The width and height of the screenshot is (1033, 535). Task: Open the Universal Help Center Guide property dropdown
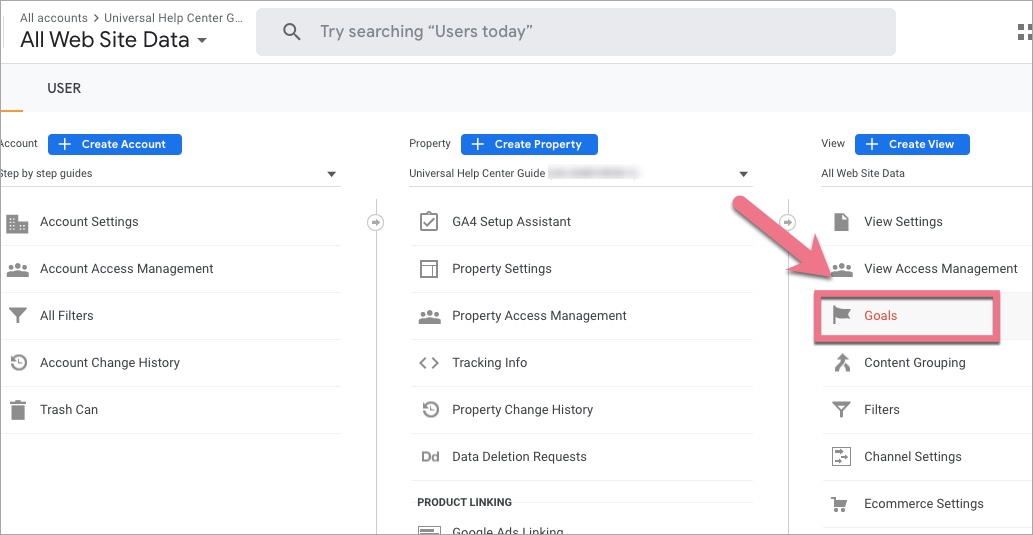[580, 174]
